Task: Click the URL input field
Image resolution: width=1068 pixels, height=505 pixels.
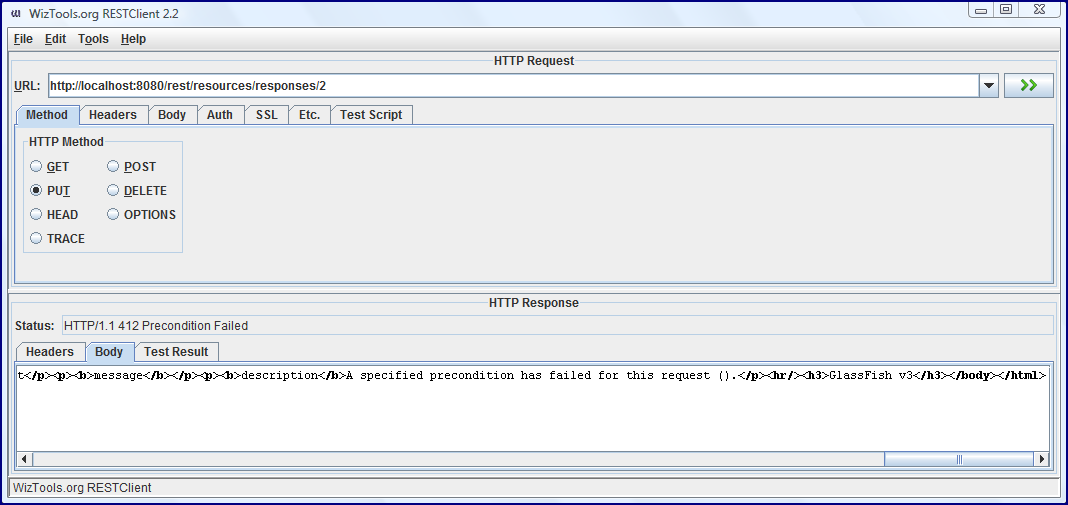Action: pos(514,87)
